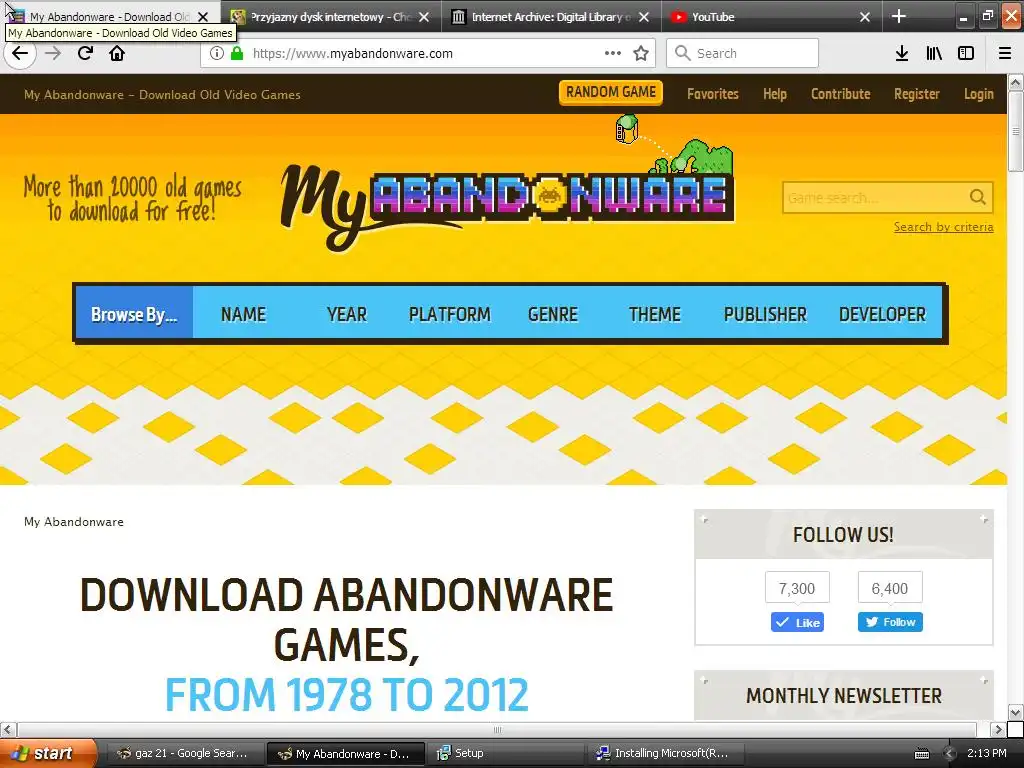Viewport: 1024px width, 768px height.
Task: Click the system tray clock 2:13 PM
Action: point(987,753)
